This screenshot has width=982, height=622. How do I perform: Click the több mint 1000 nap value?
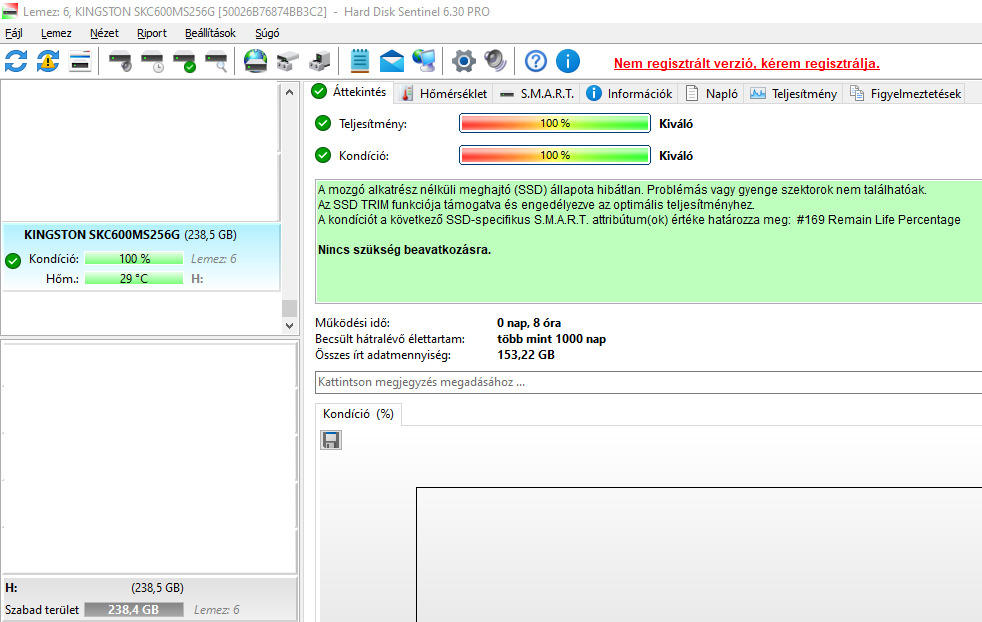coord(552,339)
